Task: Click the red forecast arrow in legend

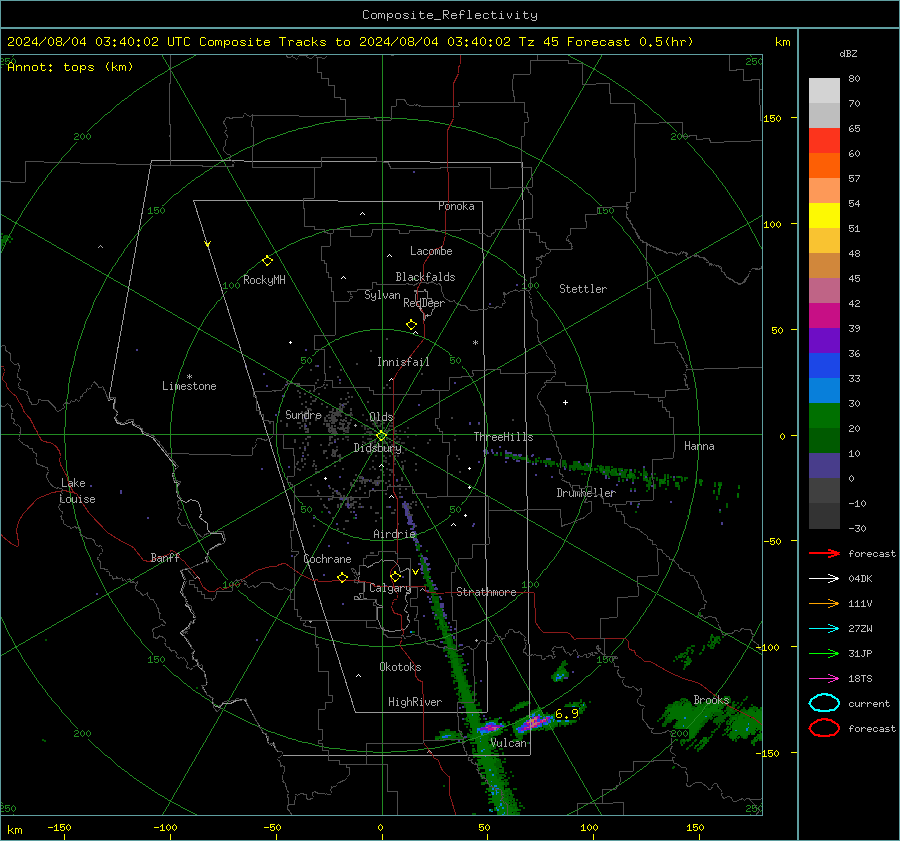Action: [x=824, y=553]
